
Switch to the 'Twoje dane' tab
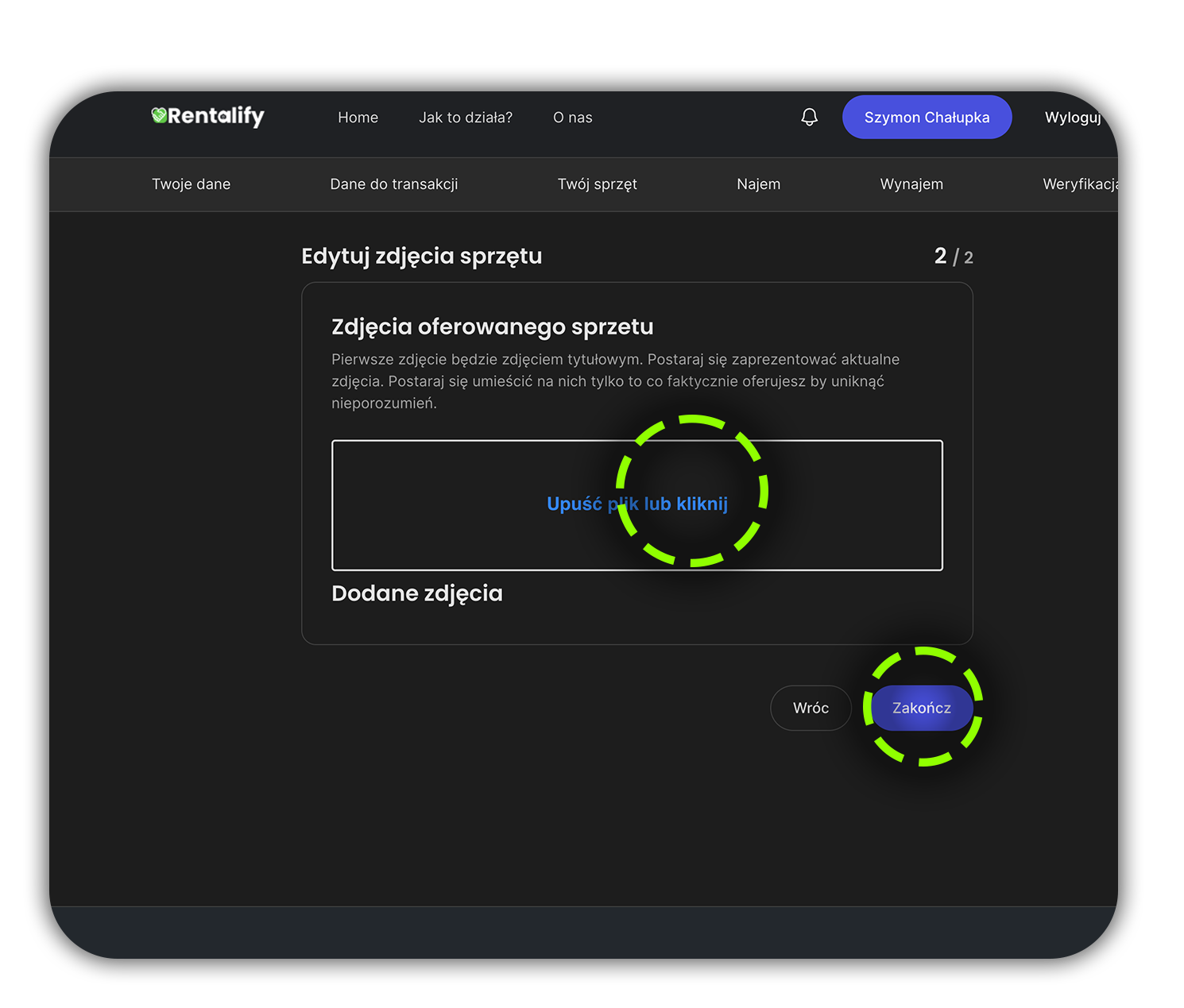click(191, 184)
